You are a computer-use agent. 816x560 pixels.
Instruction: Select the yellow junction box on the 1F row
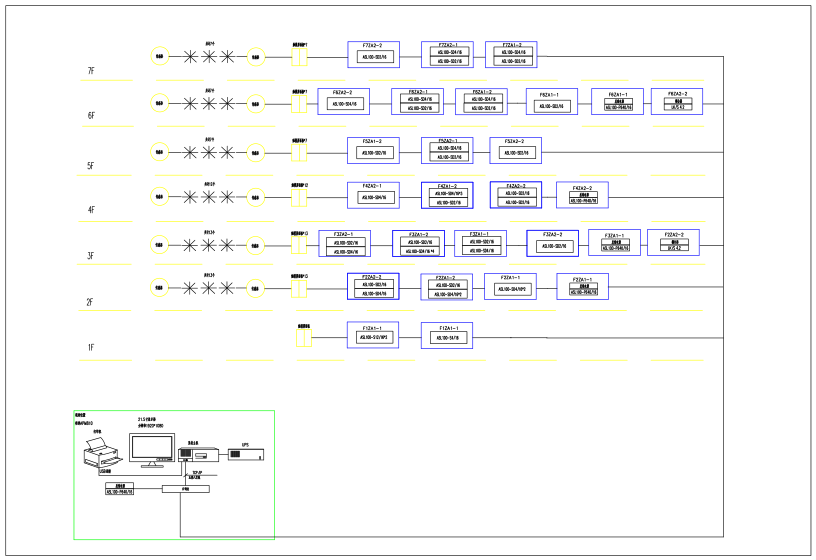(x=304, y=338)
